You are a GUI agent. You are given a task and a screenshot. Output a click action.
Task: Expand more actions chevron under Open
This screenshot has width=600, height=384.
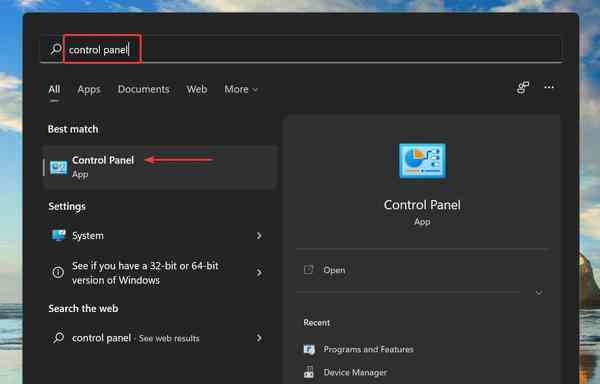[x=539, y=293]
